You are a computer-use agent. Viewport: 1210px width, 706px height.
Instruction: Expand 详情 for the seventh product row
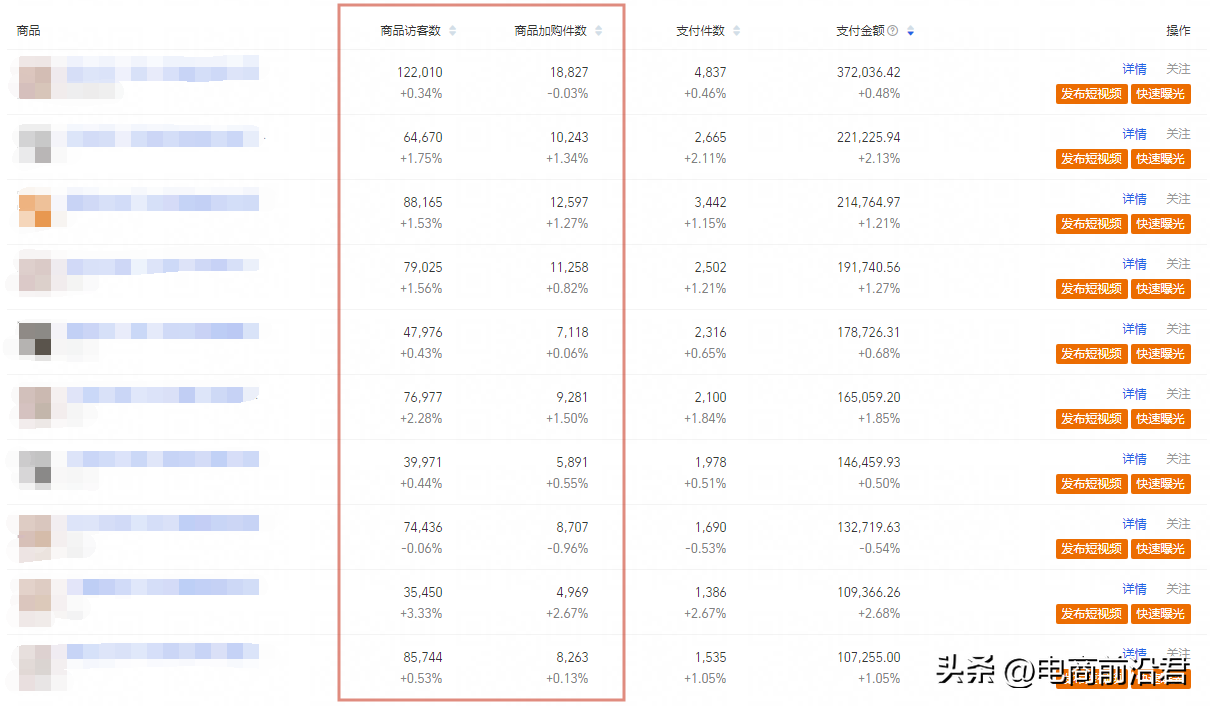pyautogui.click(x=1135, y=458)
